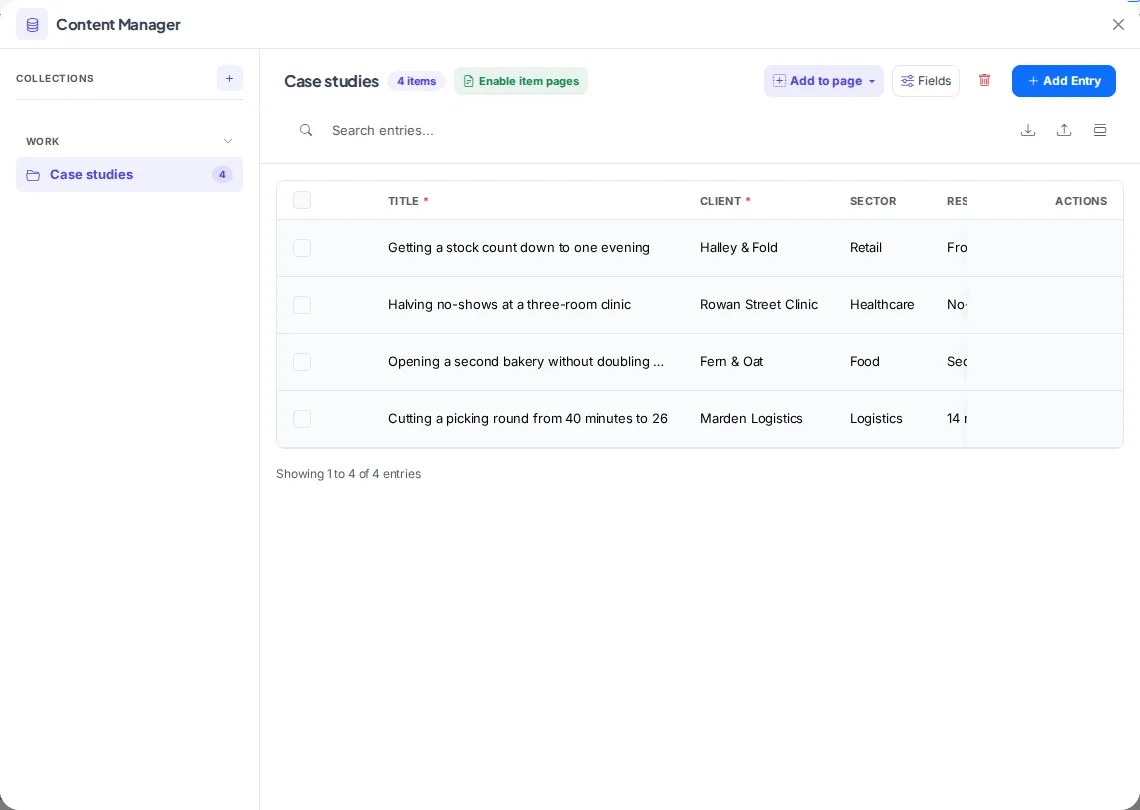Image resolution: width=1140 pixels, height=810 pixels.
Task: Open 'Opening a second bakery without doubling' entry
Action: pos(526,361)
